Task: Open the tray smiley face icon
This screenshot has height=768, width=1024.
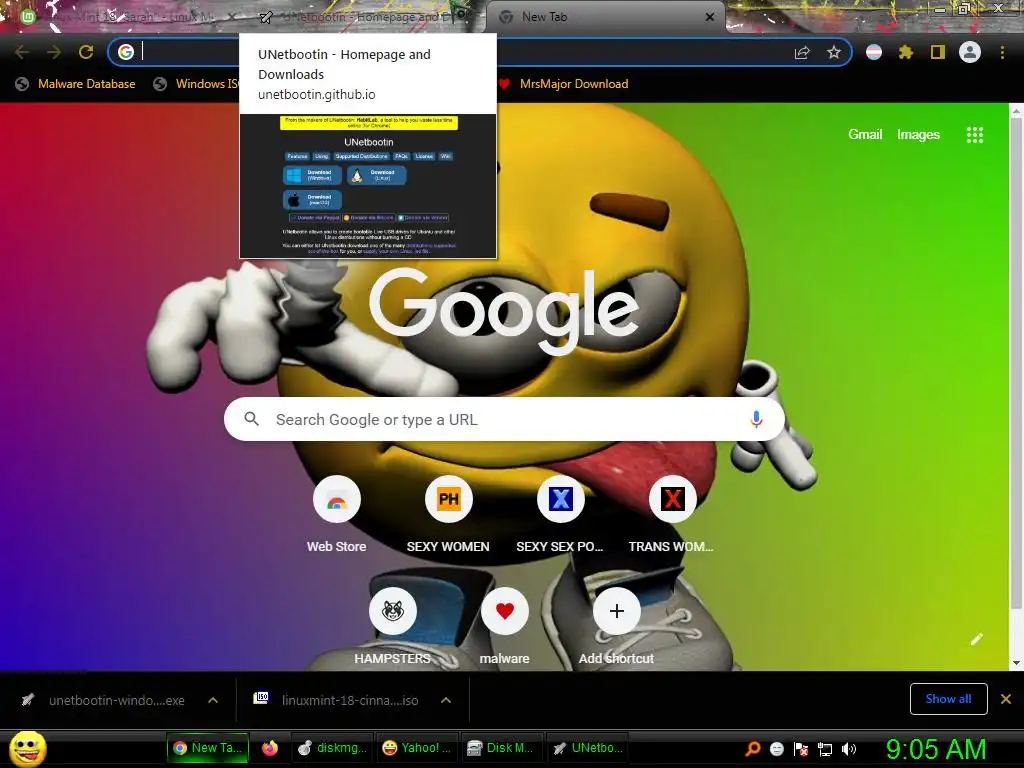Action: point(776,748)
